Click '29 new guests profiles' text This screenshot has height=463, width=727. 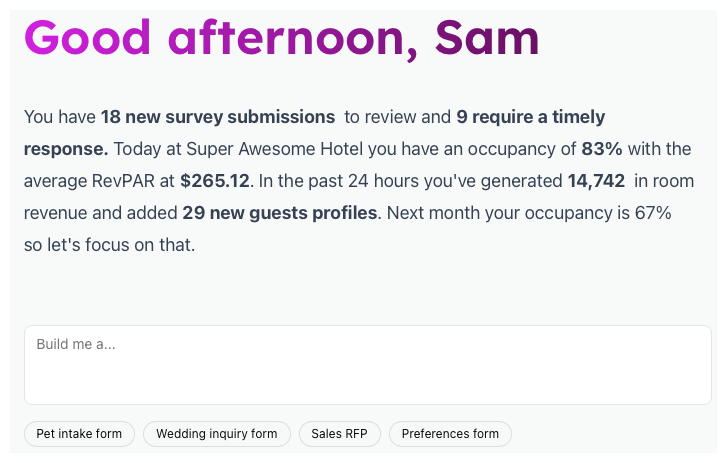coord(279,213)
